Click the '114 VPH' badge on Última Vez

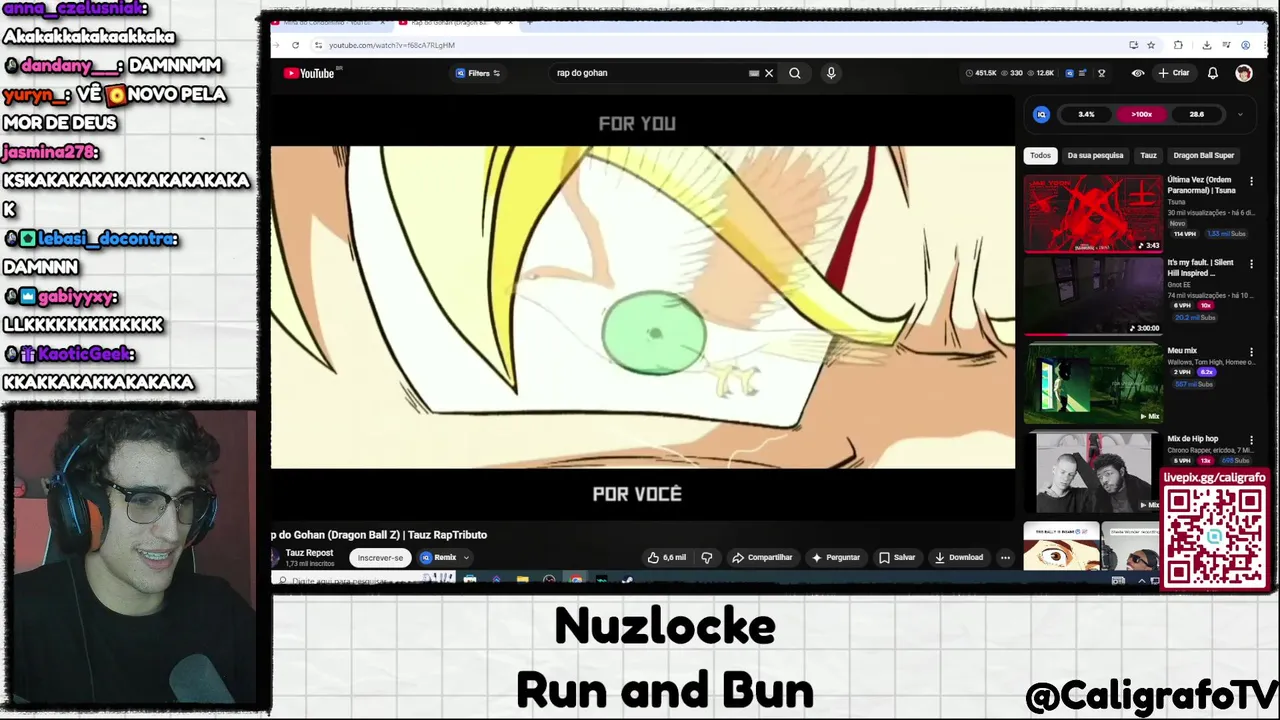1185,234
